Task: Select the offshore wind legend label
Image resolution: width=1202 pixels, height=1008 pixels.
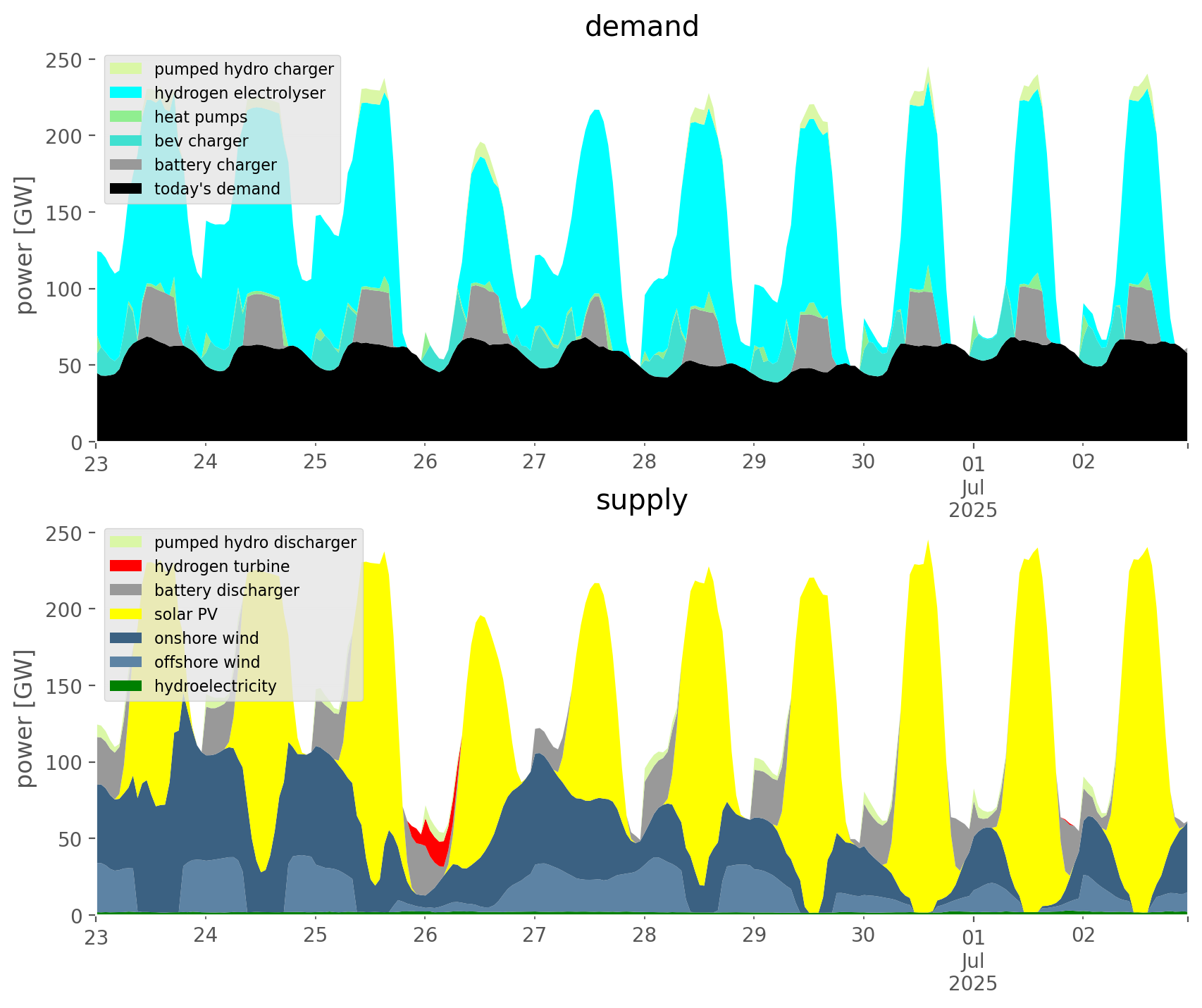Action: 206,662
